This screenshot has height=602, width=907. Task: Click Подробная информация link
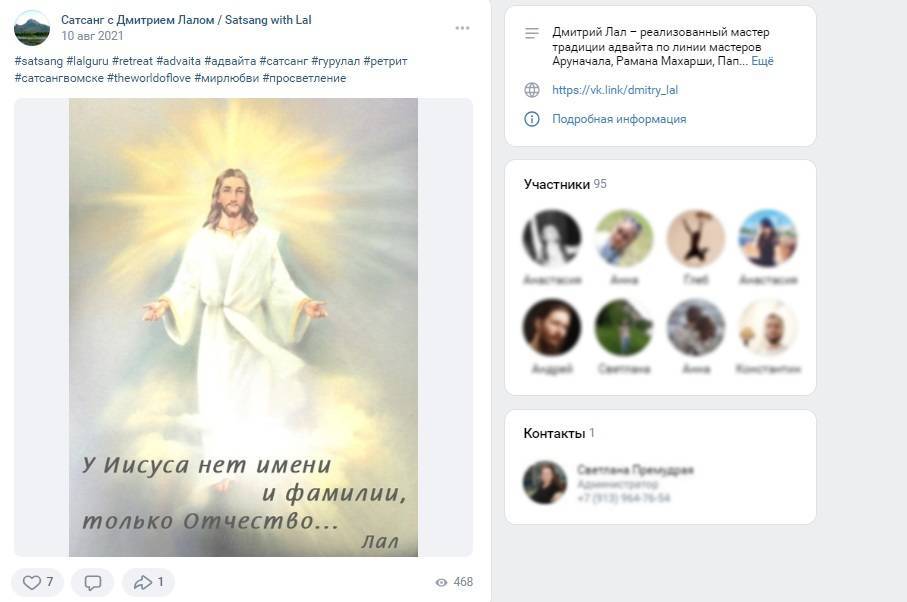click(x=619, y=119)
